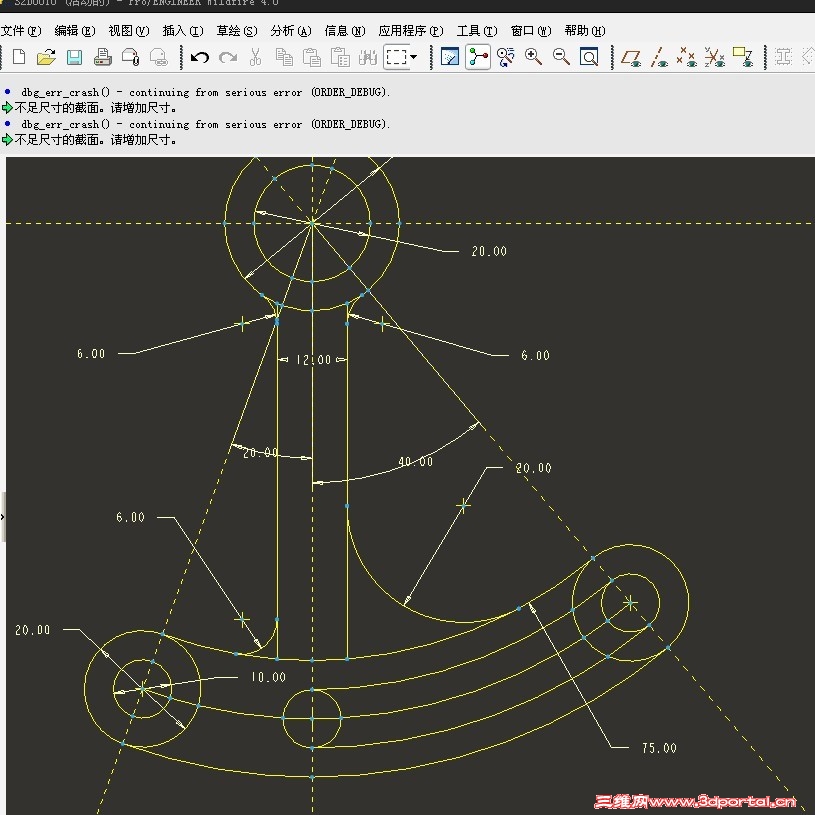This screenshot has height=815, width=815.
Task: Open Paste Special from the toolbar
Action: [340, 57]
